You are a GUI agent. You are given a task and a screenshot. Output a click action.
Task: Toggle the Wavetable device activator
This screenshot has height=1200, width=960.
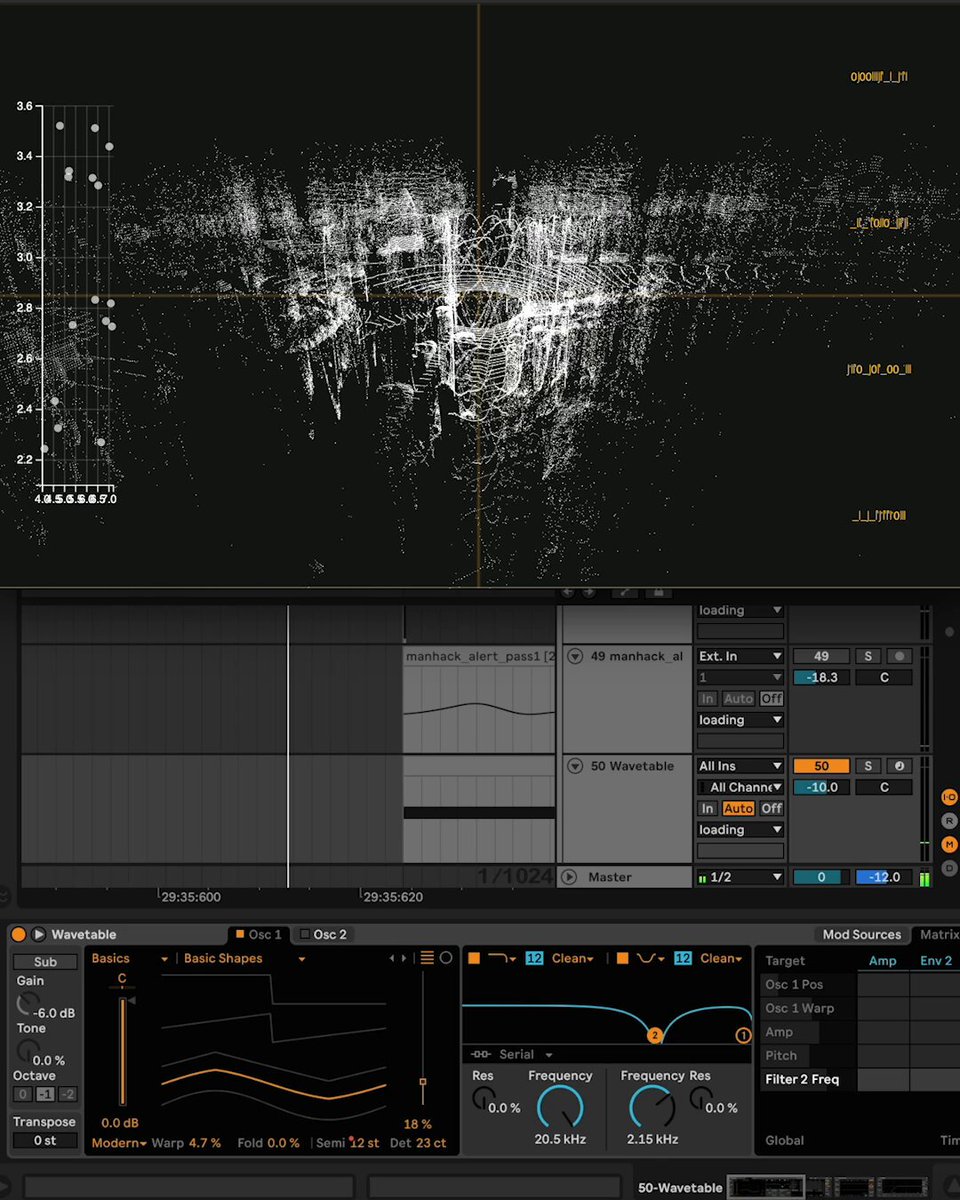pyautogui.click(x=18, y=934)
